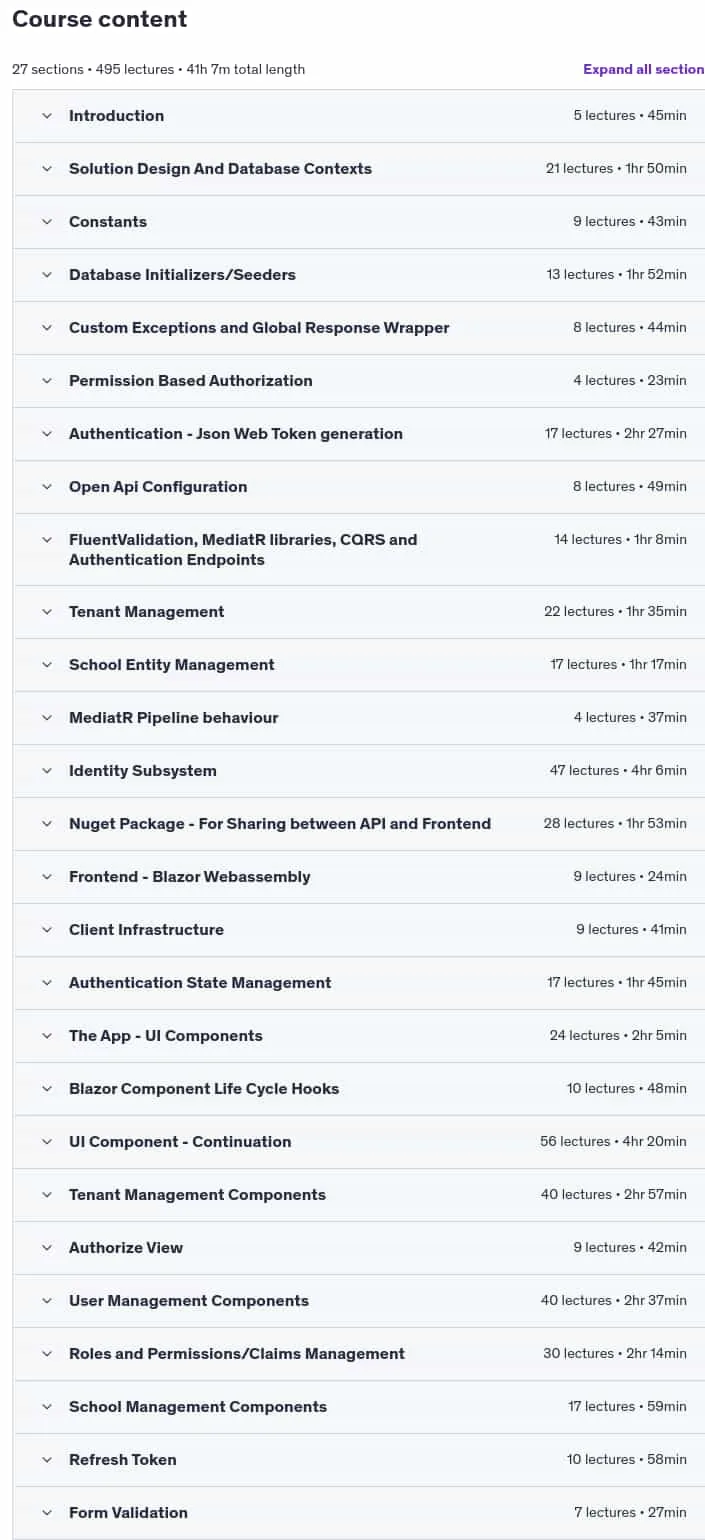The image size is (705, 1540).
Task: Open the Constants section chevron
Action: click(46, 222)
